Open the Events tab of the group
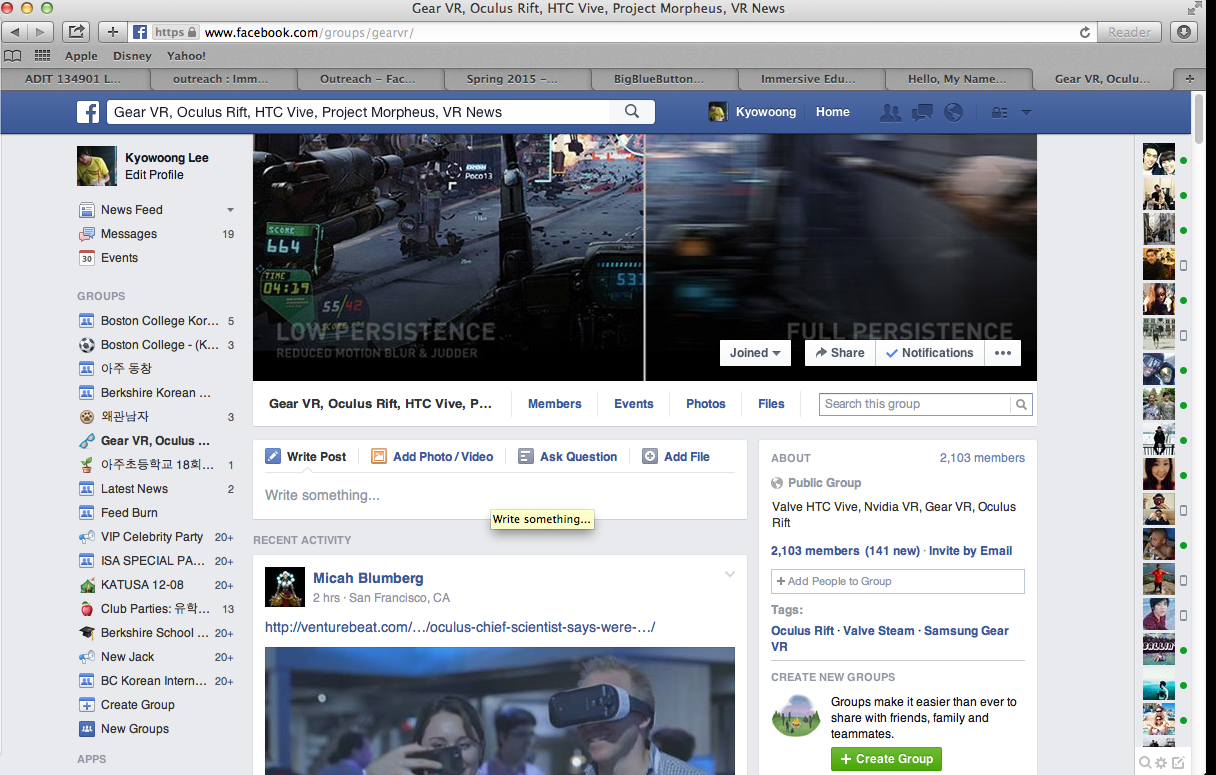The height and width of the screenshot is (775, 1216). tap(634, 404)
